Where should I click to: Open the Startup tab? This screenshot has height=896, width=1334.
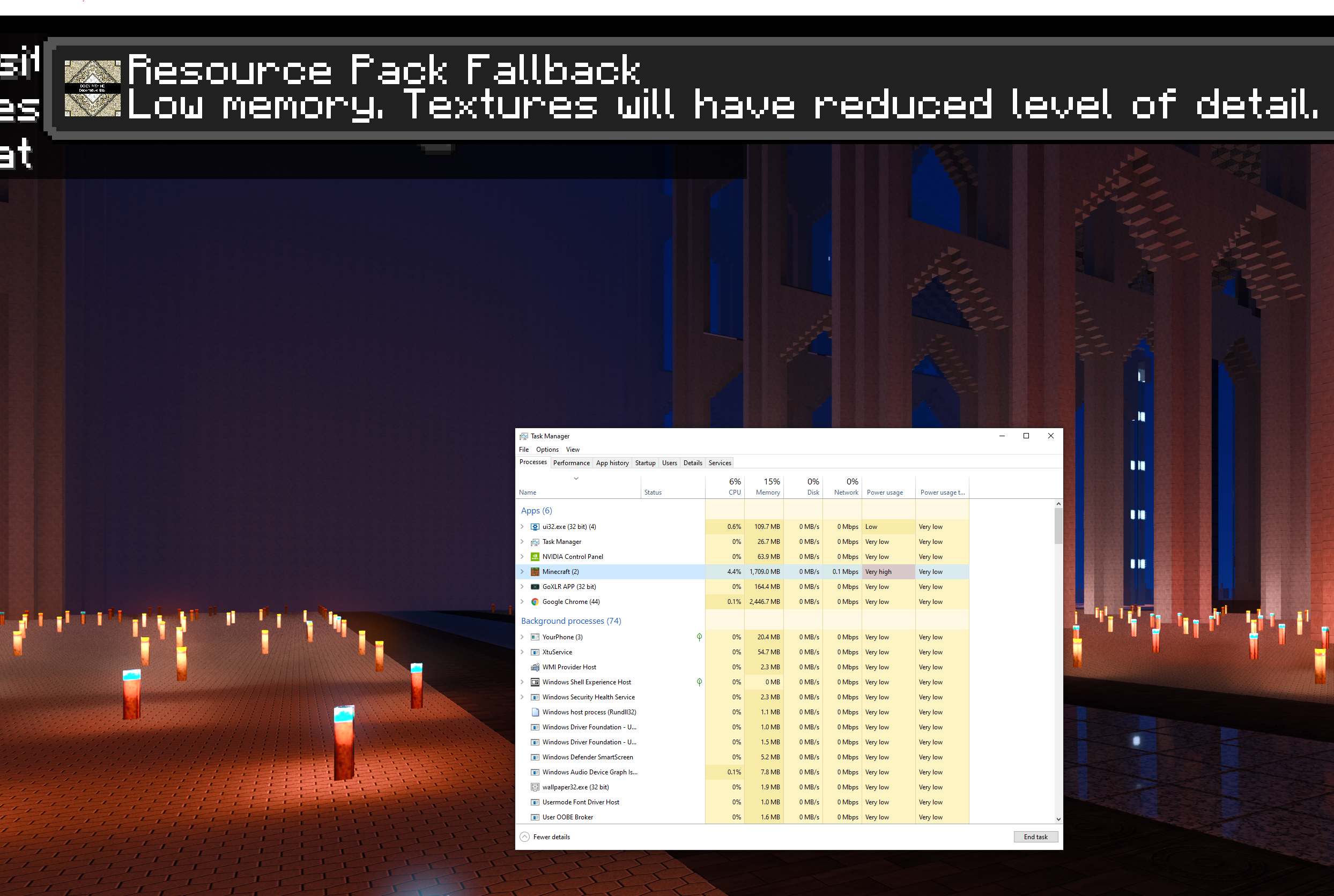(645, 463)
